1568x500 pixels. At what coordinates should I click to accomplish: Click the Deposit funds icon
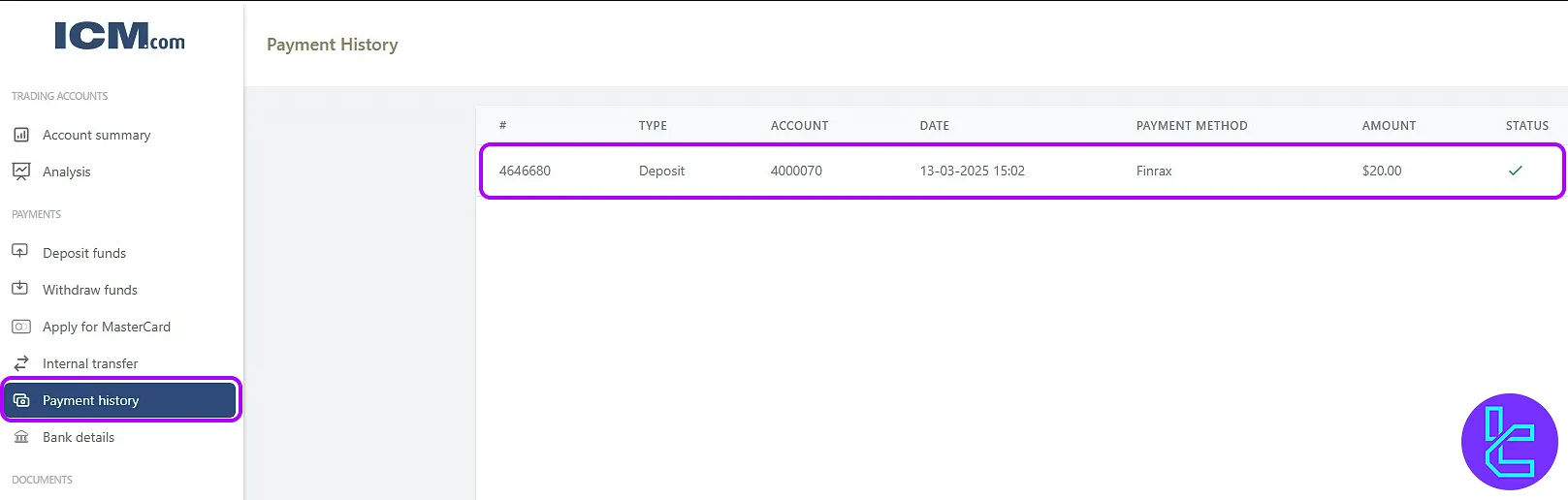click(x=20, y=252)
